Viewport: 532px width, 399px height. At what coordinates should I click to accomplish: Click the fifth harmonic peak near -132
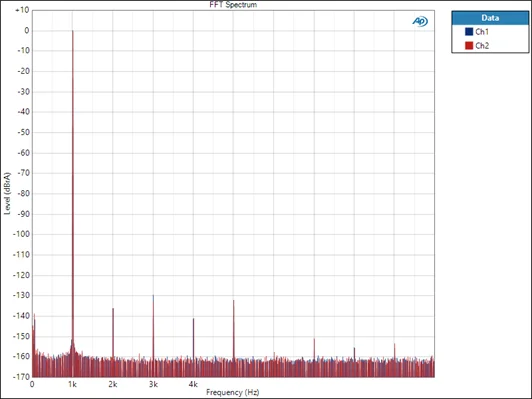pos(233,301)
